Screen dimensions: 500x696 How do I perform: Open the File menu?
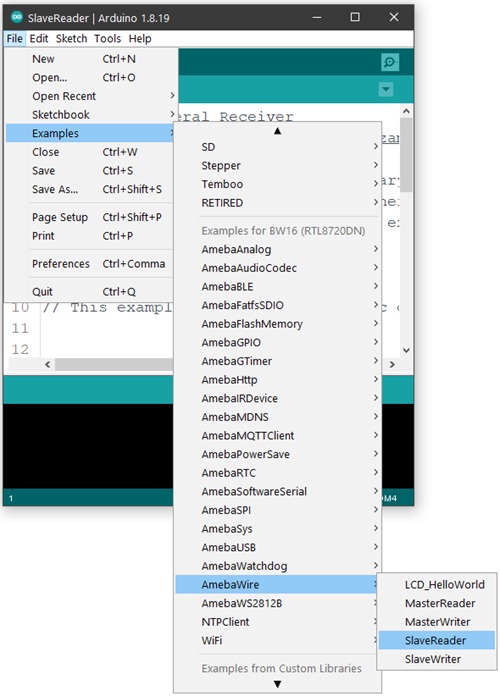[15, 39]
